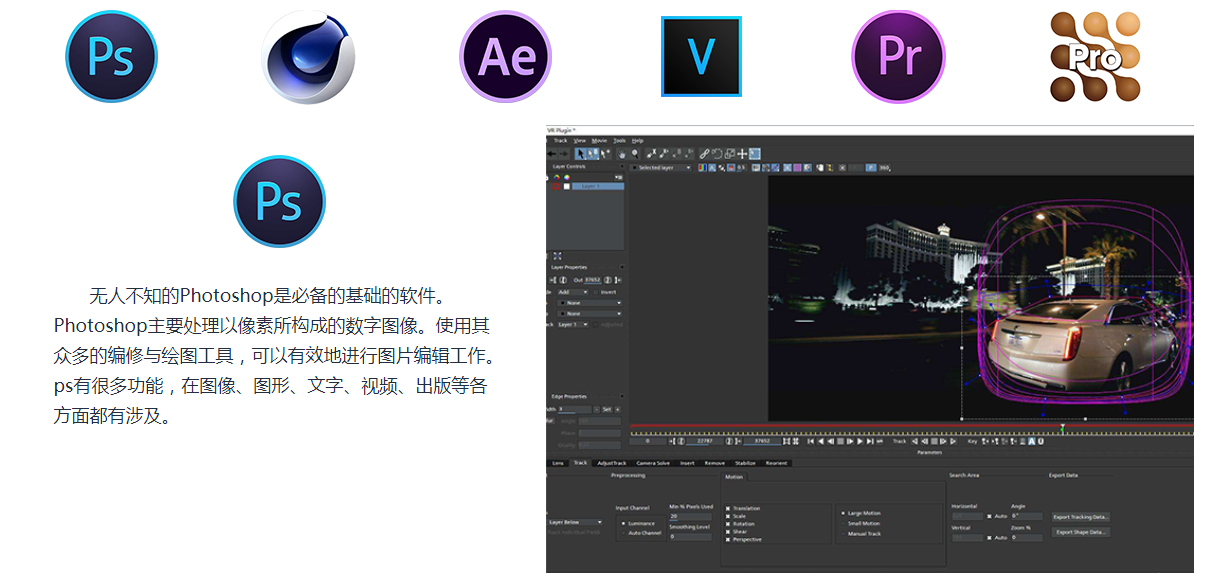Click the go to first frame control

coord(810,441)
